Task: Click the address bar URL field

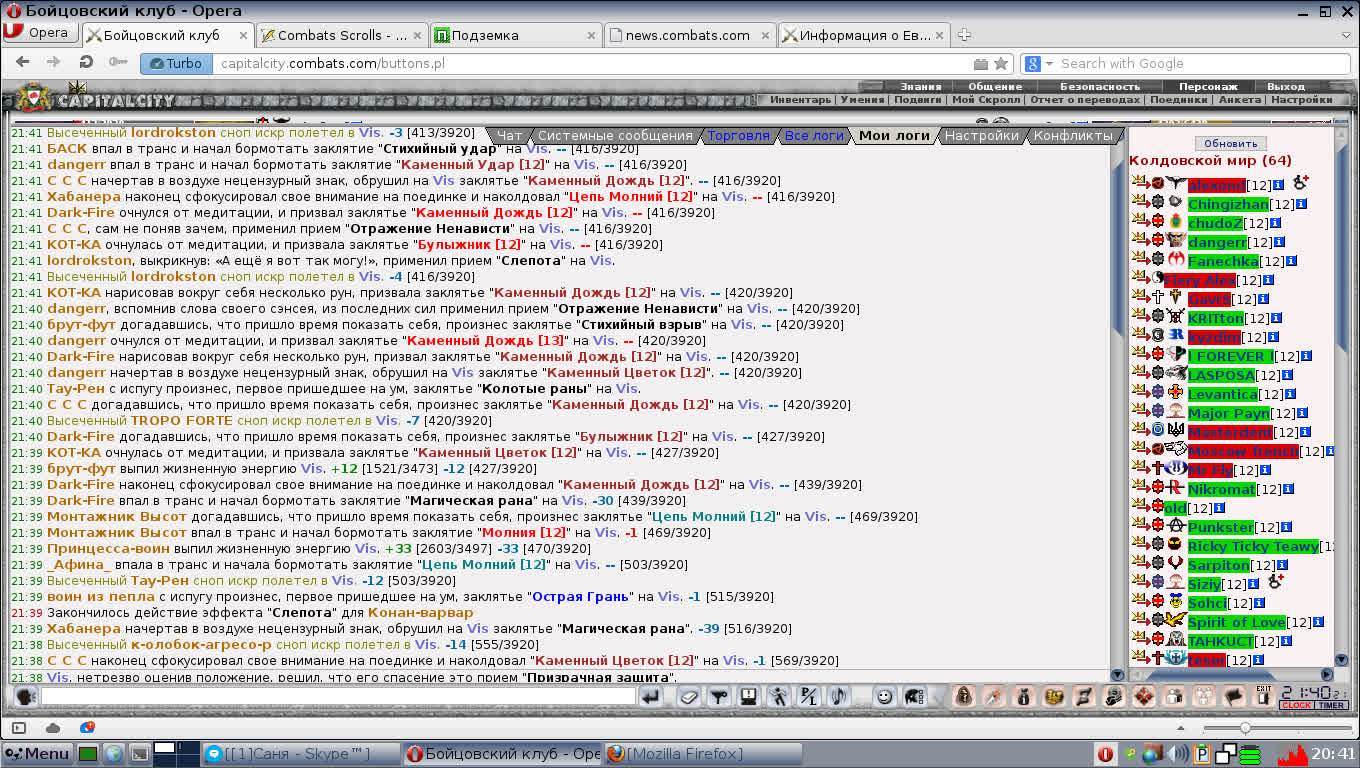Action: click(x=590, y=63)
